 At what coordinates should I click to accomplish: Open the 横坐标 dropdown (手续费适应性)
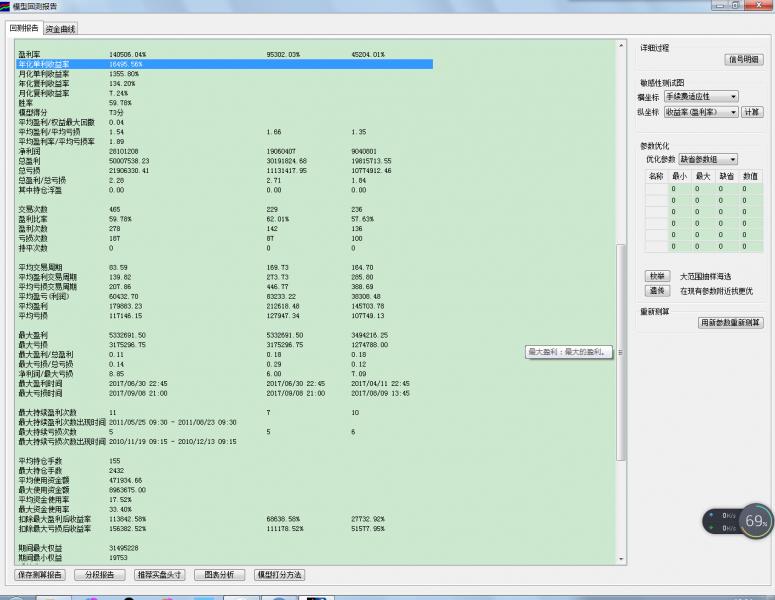coord(701,96)
